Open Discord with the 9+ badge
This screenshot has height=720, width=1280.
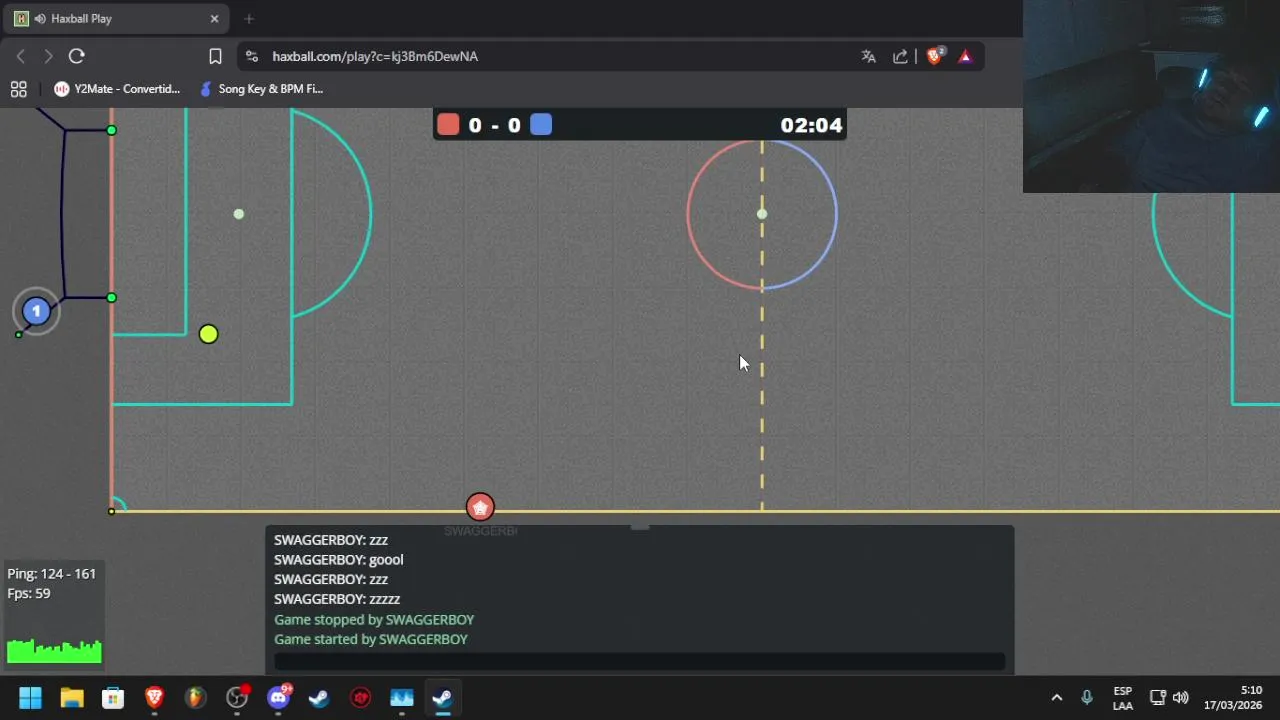point(278,698)
